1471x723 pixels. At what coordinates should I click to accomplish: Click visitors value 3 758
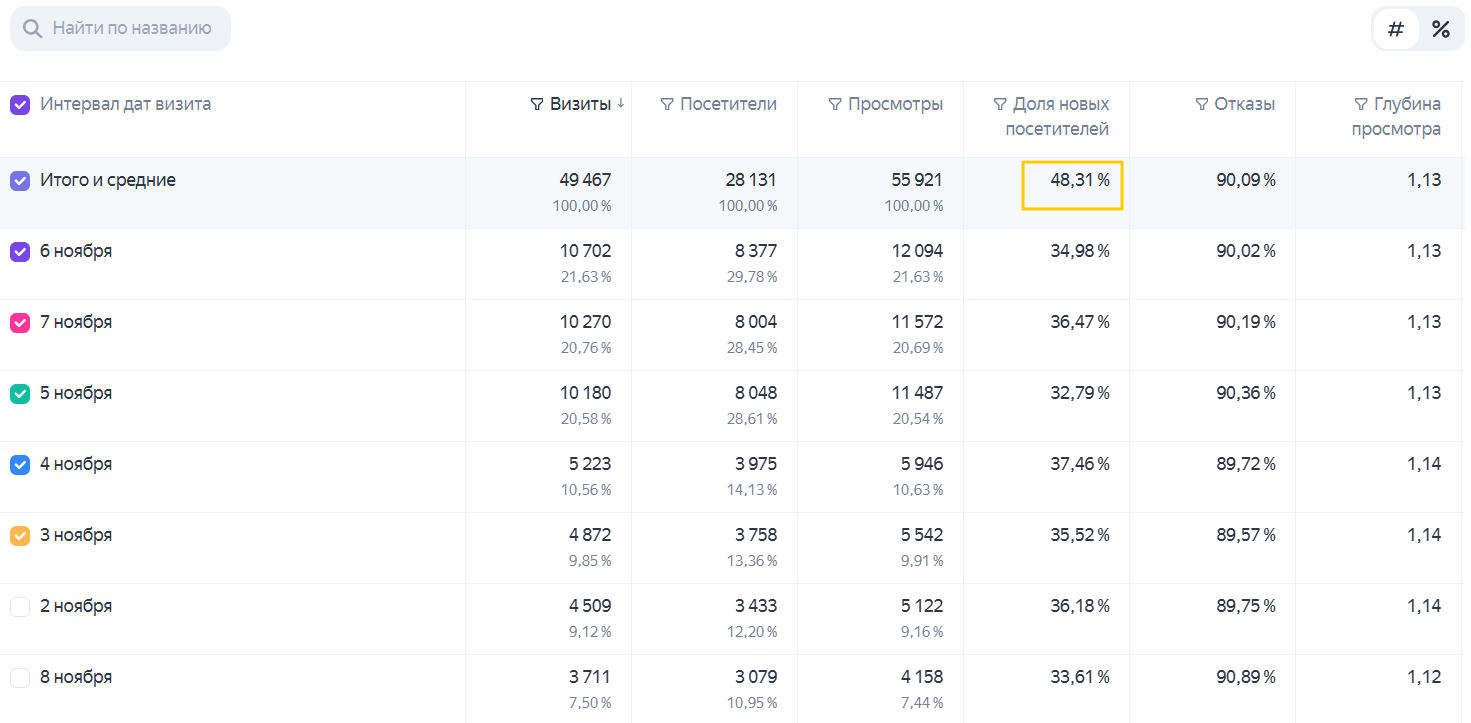click(x=756, y=535)
